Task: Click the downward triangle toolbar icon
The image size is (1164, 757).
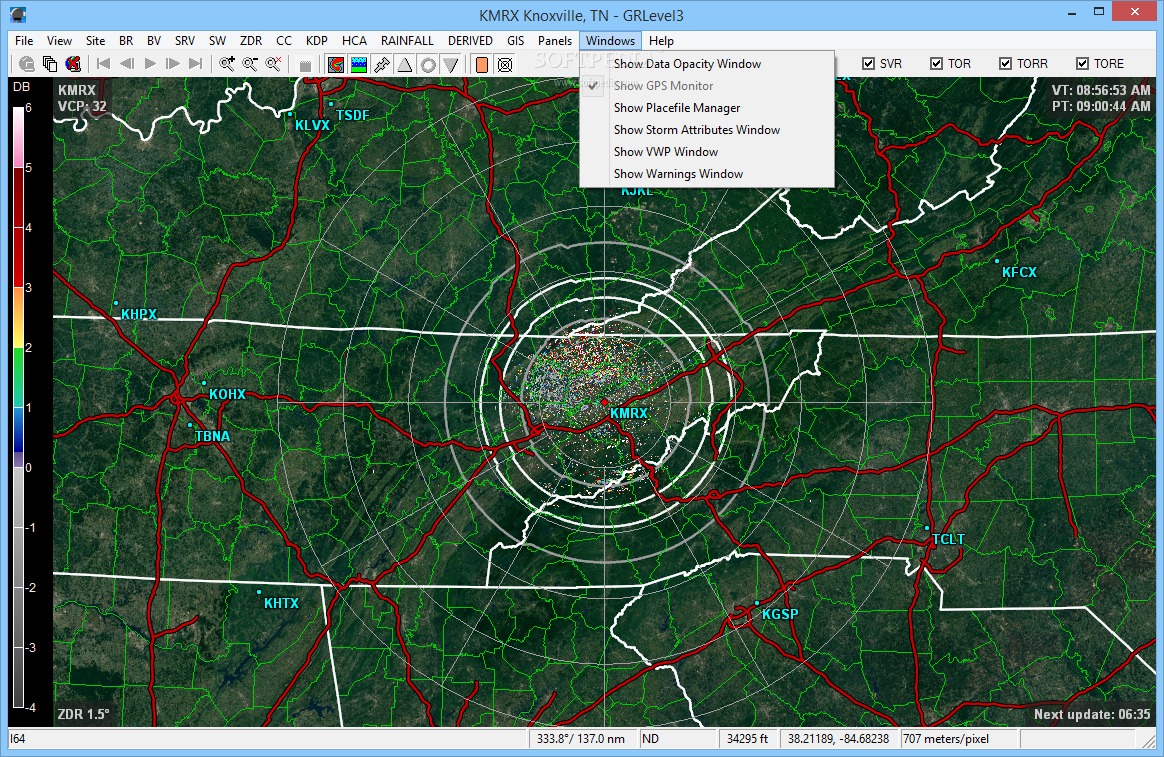Action: [451, 65]
